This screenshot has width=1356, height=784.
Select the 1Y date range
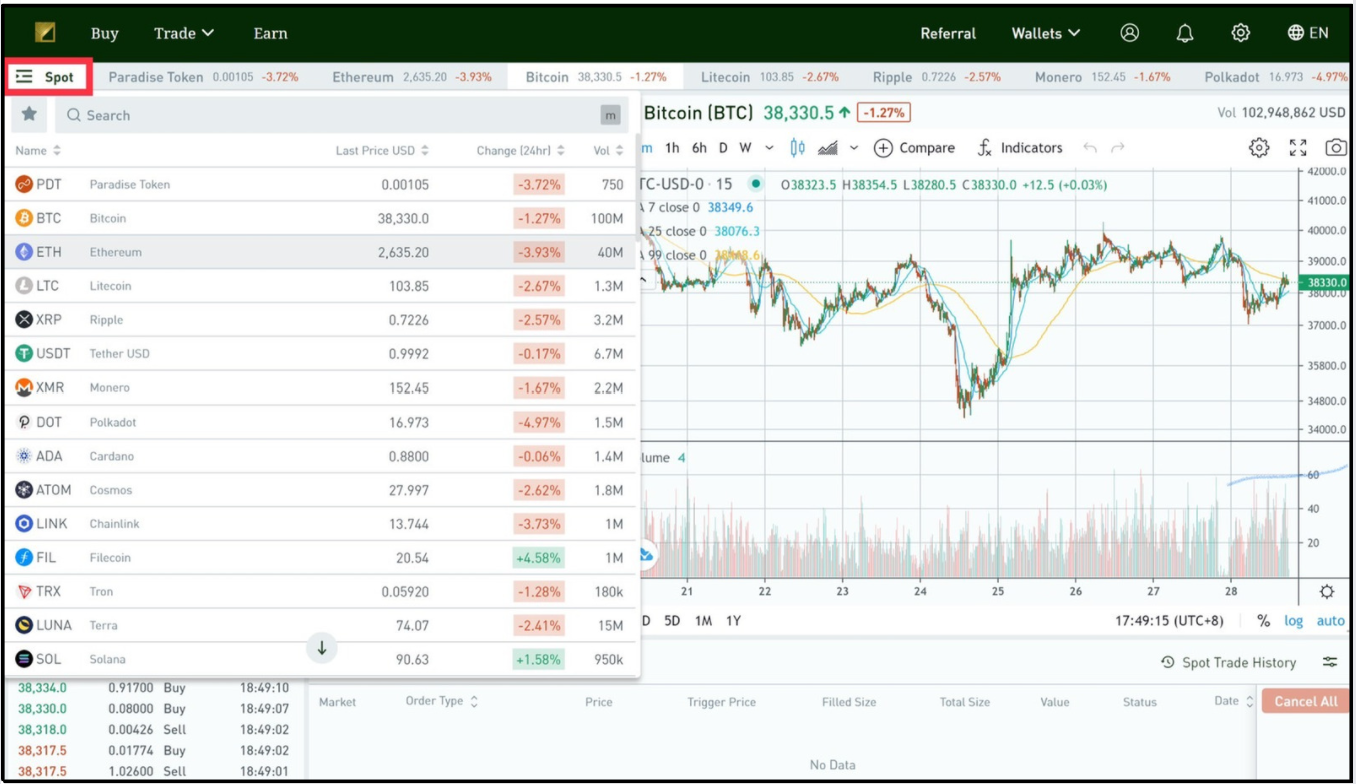(x=733, y=621)
